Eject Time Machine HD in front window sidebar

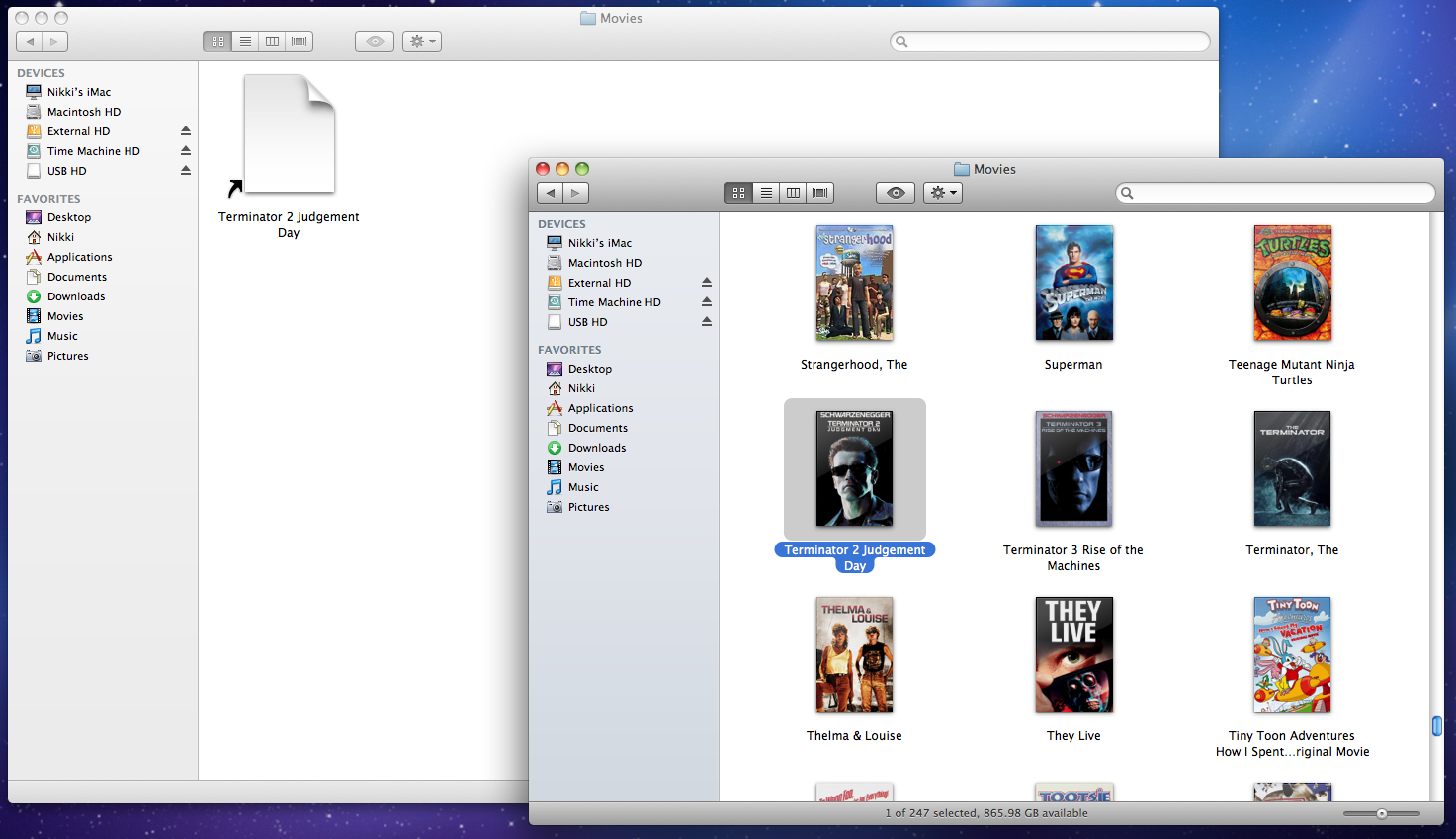[707, 302]
